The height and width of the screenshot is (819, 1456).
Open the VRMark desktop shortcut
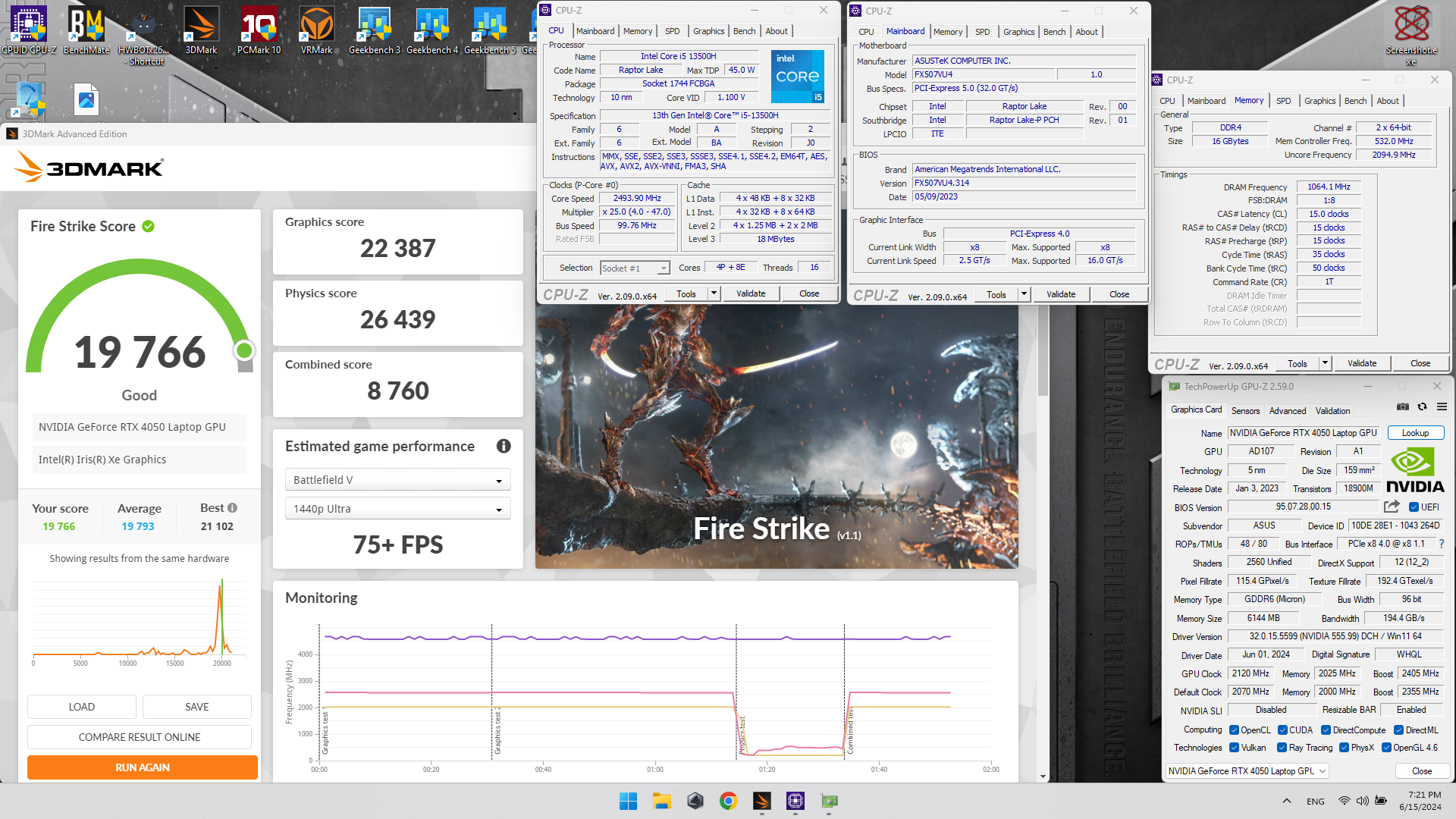pos(316,30)
